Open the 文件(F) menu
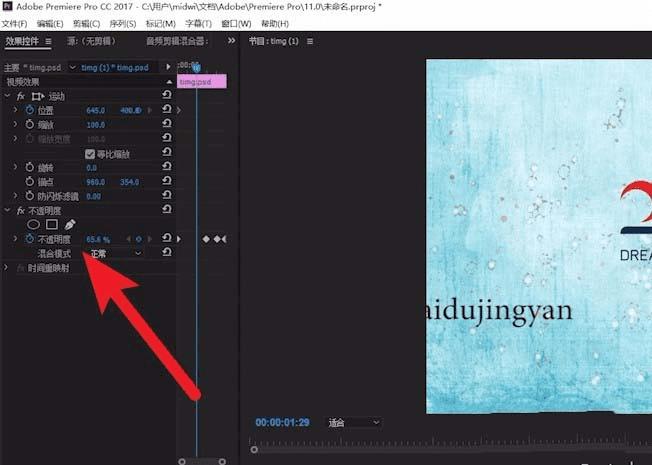This screenshot has height=465, width=652. coord(15,24)
